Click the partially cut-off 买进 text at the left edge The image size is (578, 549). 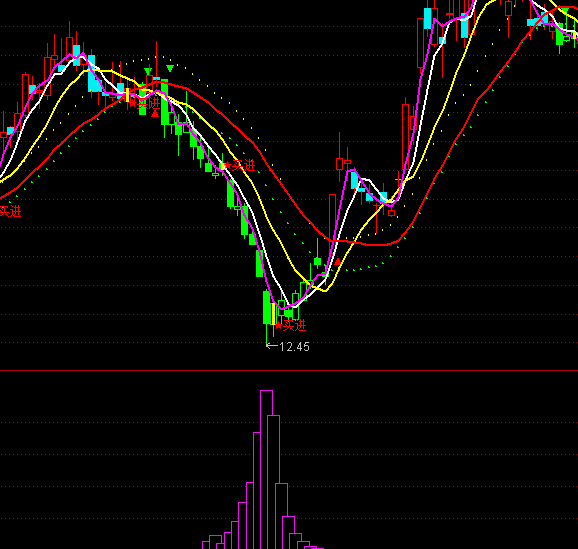pos(11,212)
